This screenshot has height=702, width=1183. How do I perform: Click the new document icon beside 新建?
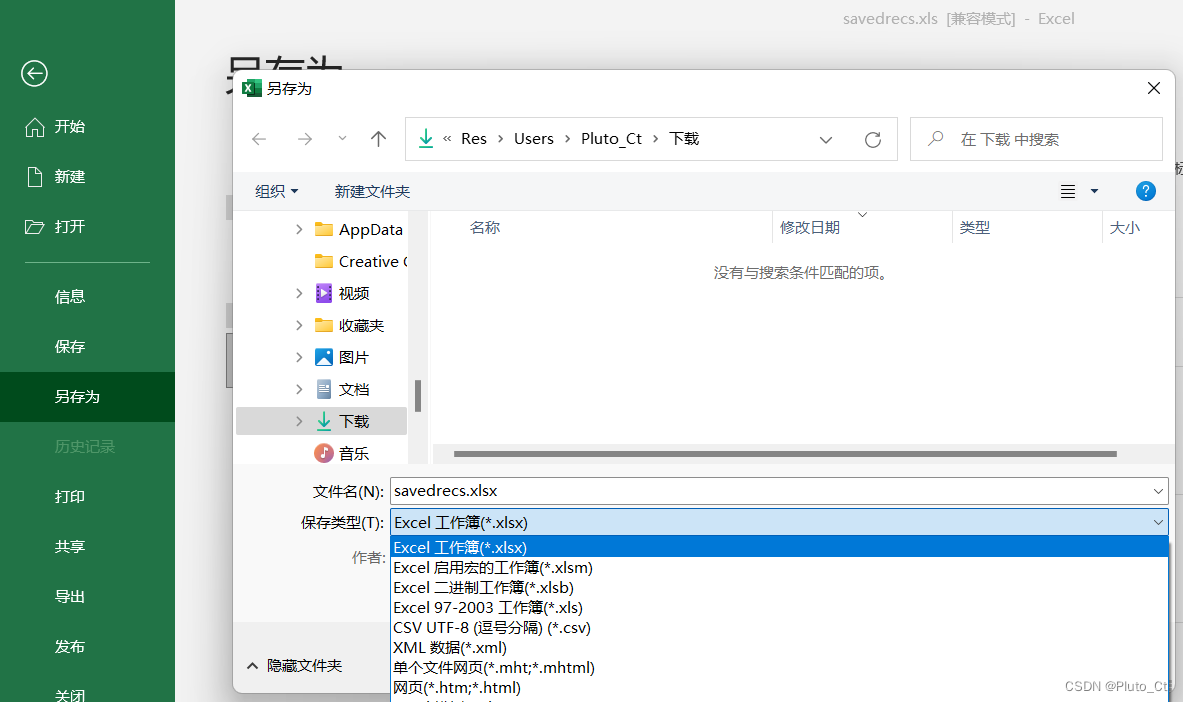point(35,177)
